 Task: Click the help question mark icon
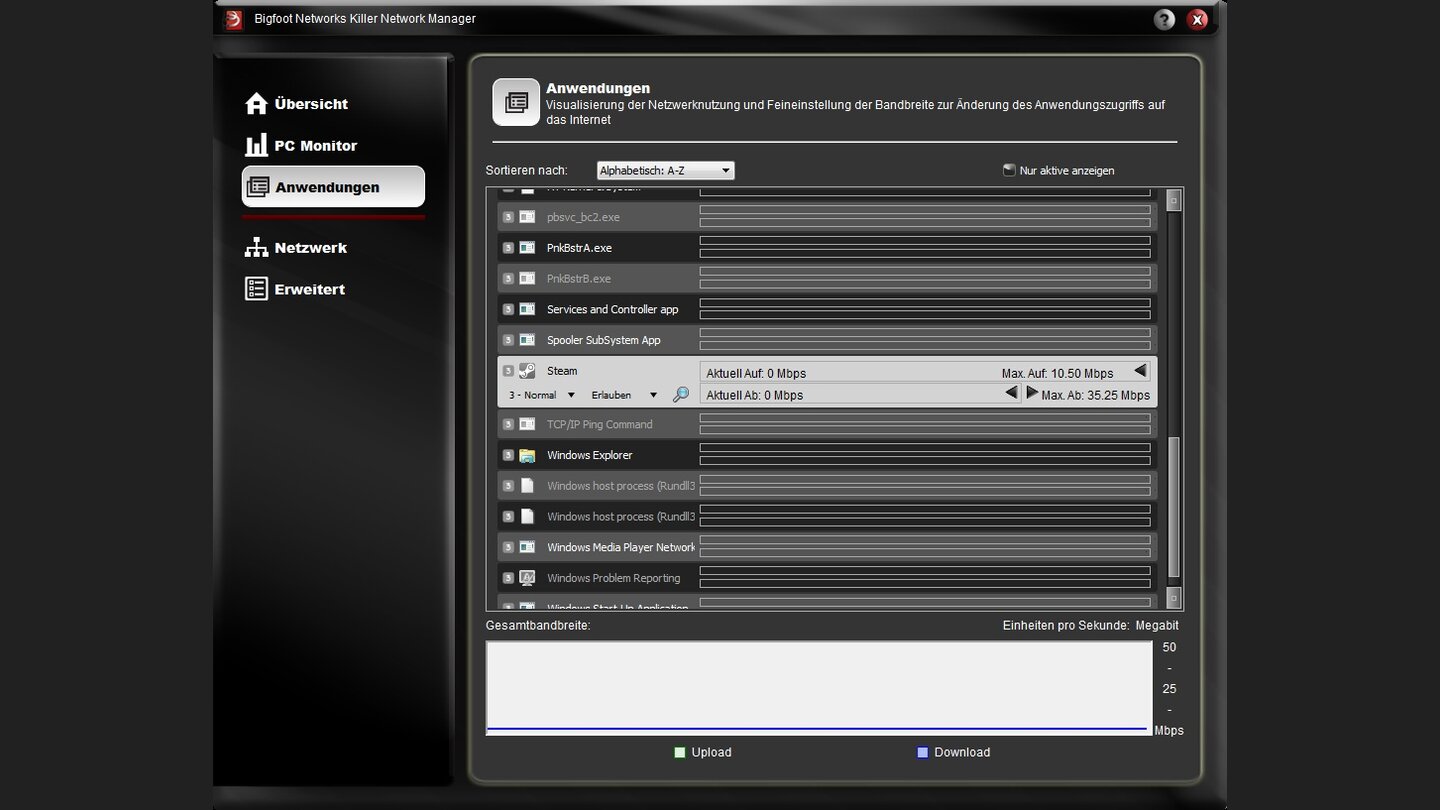click(x=1164, y=19)
